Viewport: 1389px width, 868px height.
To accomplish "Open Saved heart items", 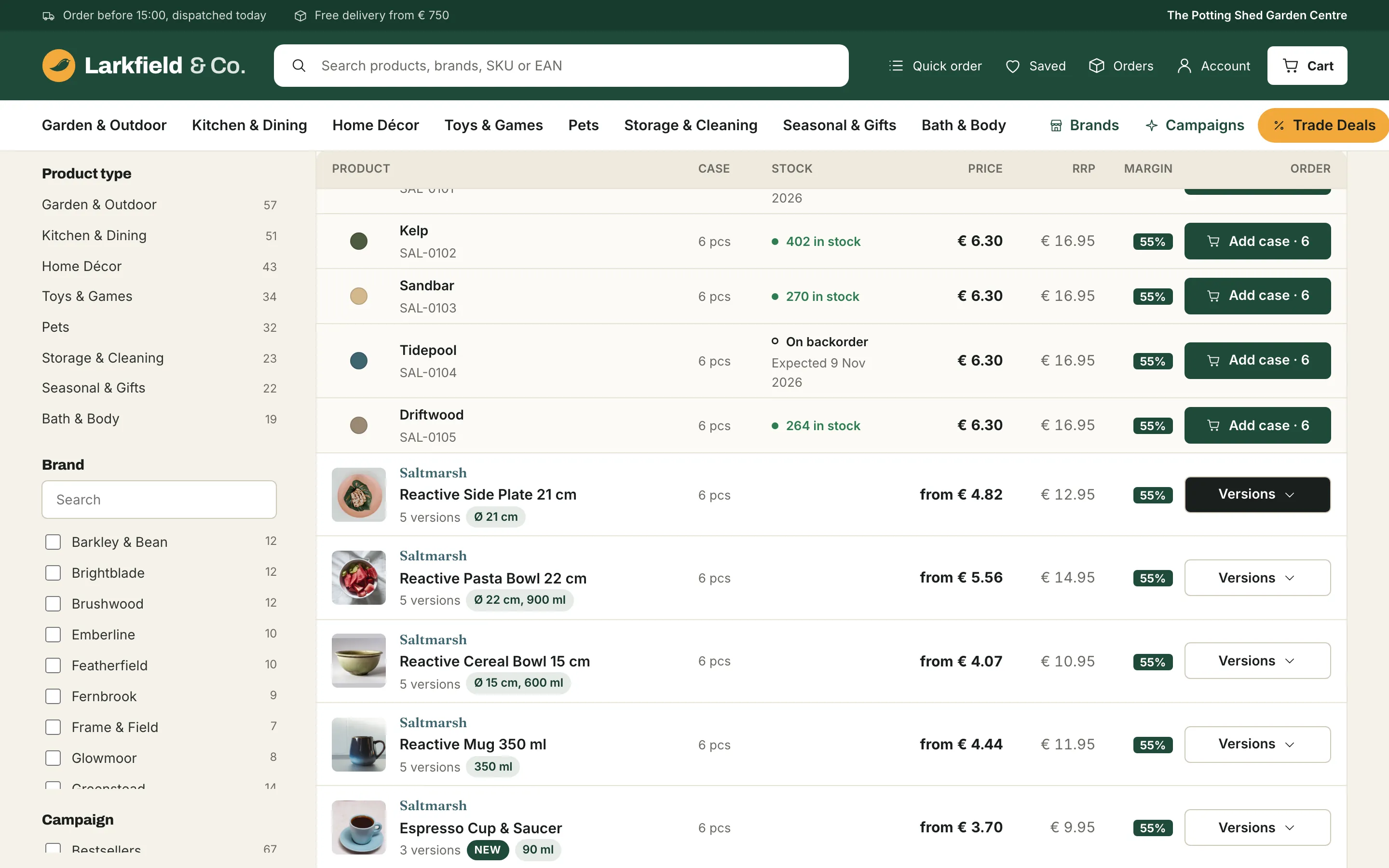I will pos(1035,66).
